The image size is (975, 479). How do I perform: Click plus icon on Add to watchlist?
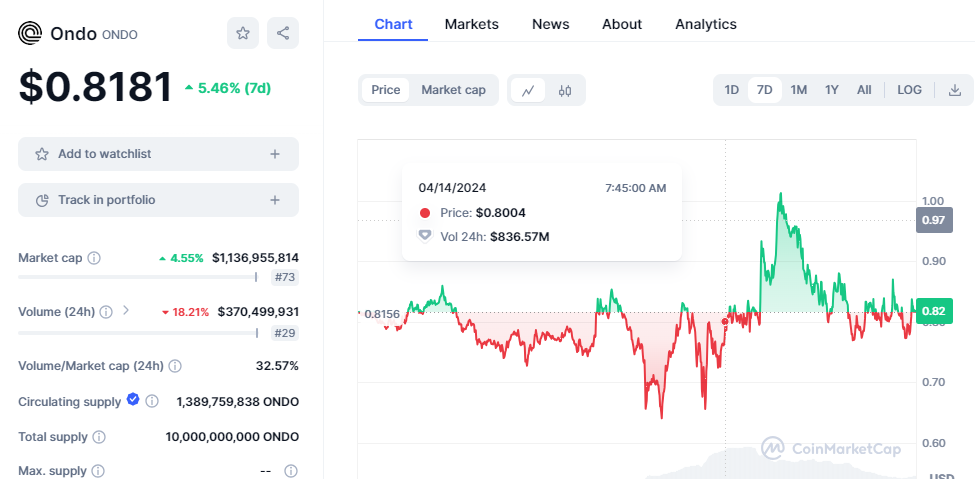(x=275, y=154)
